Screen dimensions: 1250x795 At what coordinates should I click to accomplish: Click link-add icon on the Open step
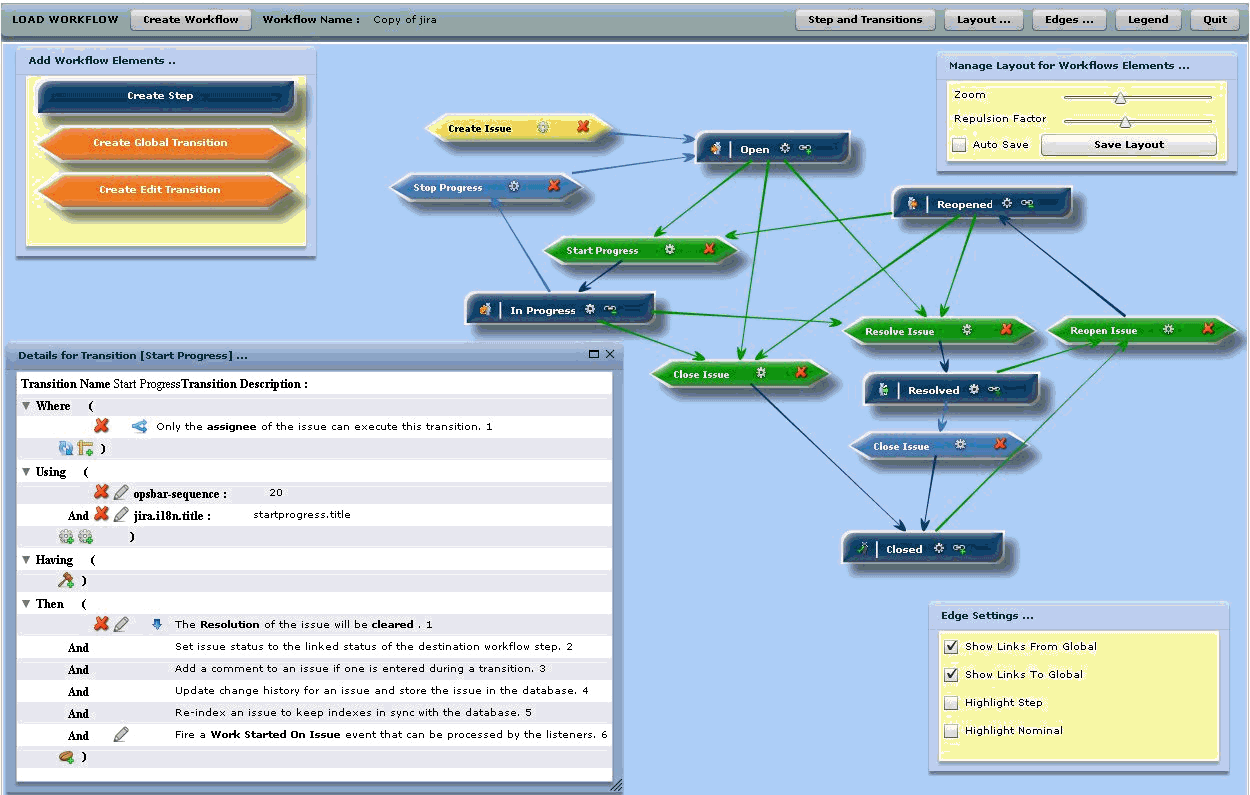point(805,149)
